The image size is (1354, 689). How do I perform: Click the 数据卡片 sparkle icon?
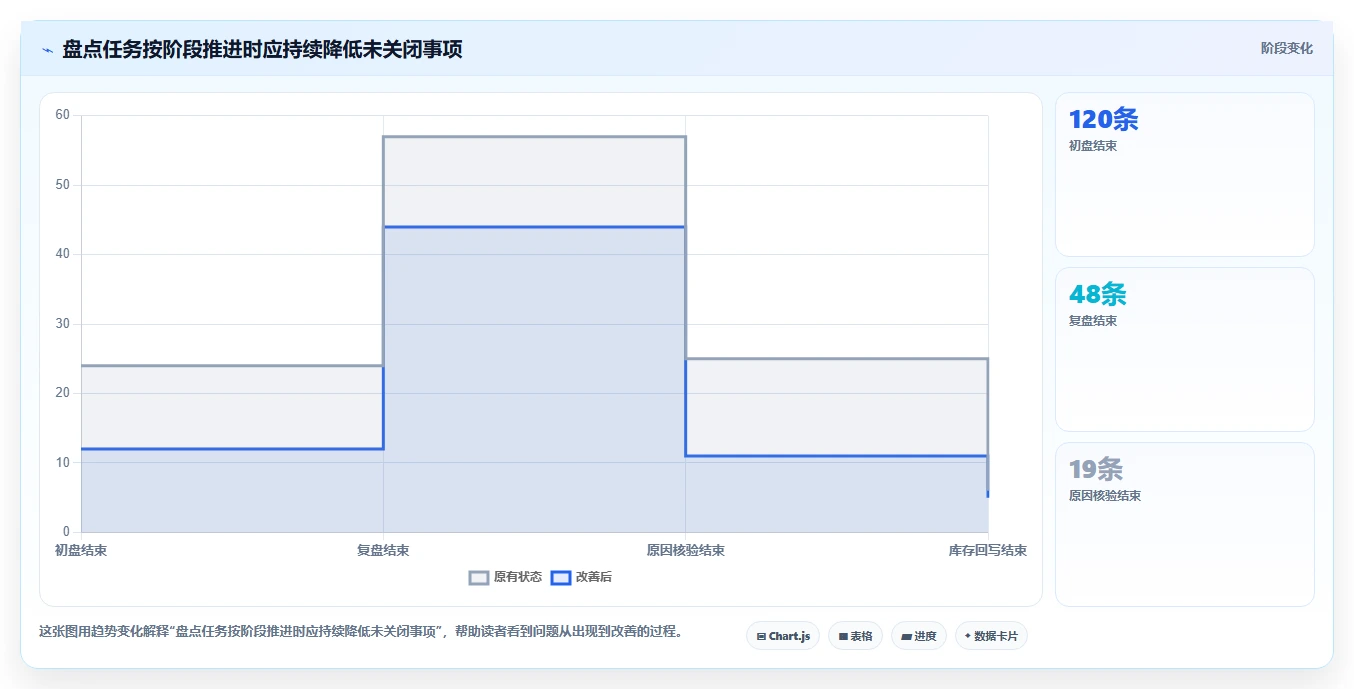[x=968, y=636]
